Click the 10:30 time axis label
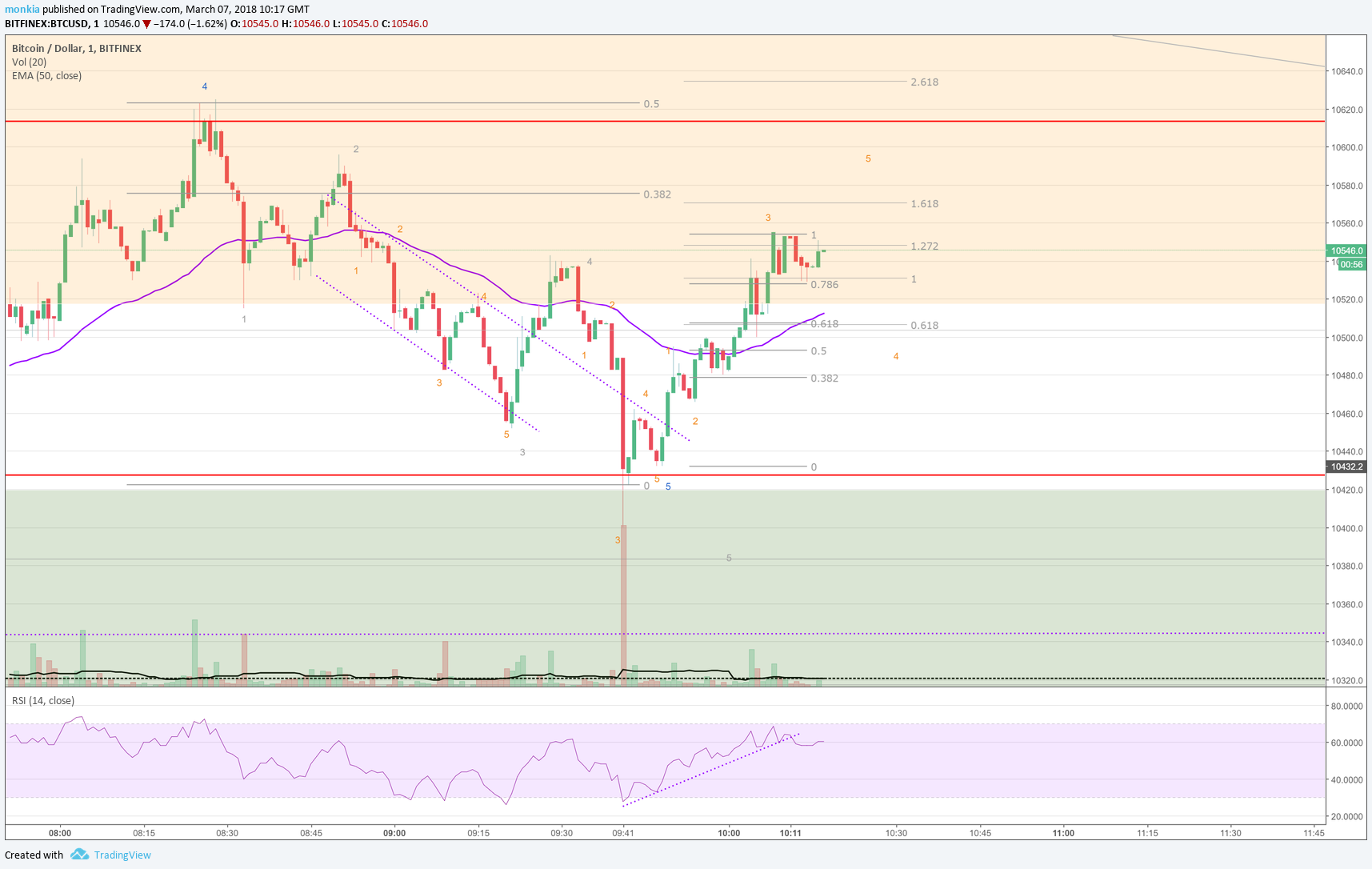 [x=896, y=833]
